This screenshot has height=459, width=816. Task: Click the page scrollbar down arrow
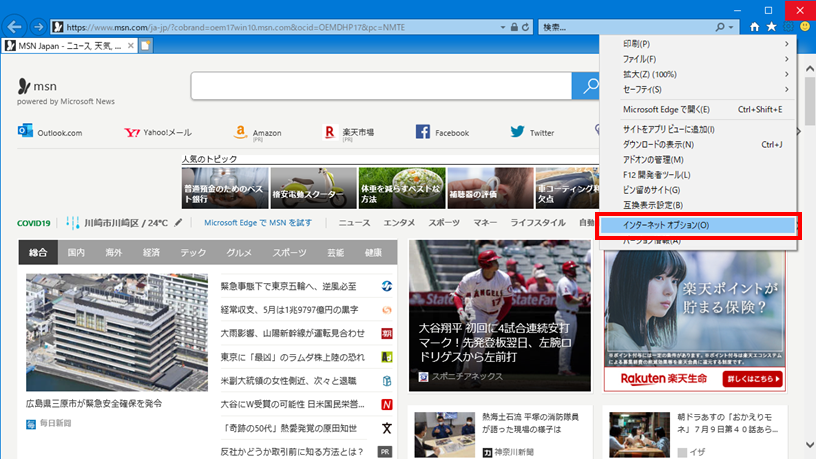coord(810,445)
